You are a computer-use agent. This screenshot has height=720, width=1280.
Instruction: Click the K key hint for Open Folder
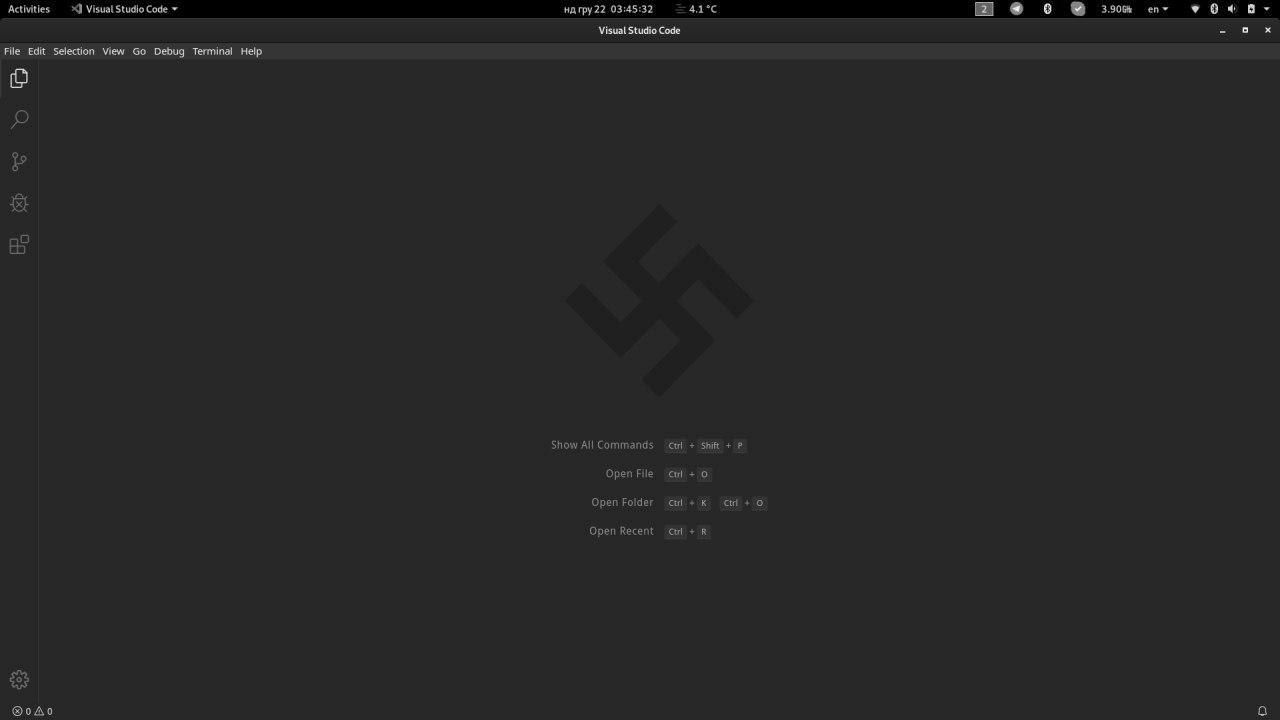coord(704,503)
